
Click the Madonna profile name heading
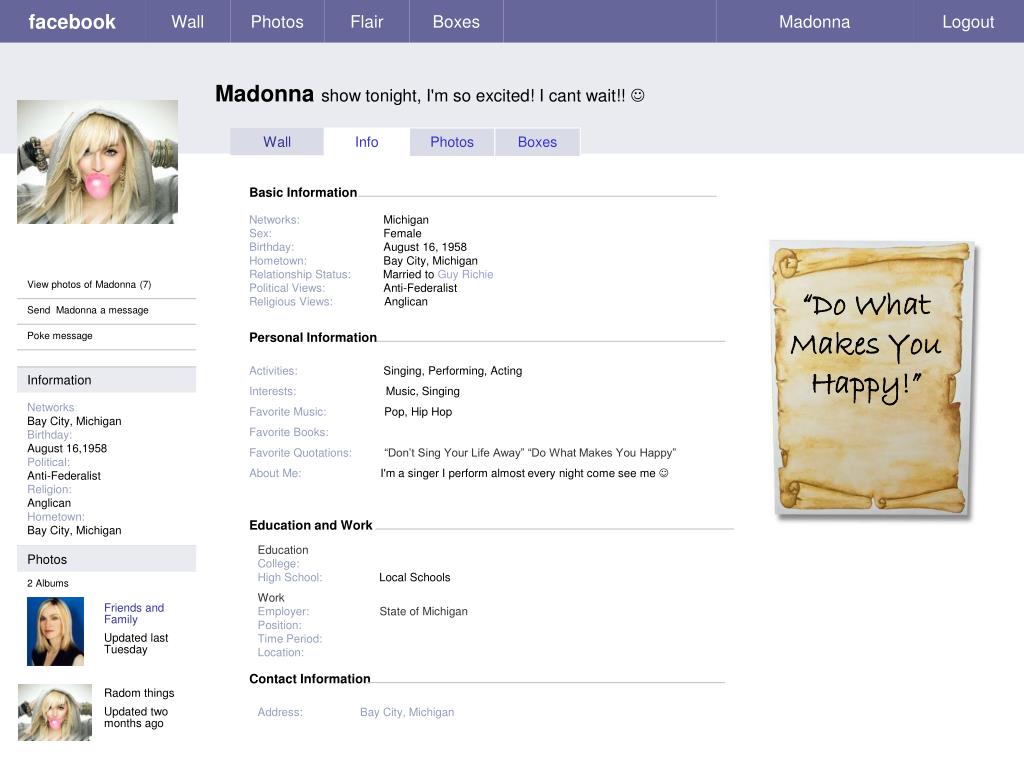[x=264, y=94]
